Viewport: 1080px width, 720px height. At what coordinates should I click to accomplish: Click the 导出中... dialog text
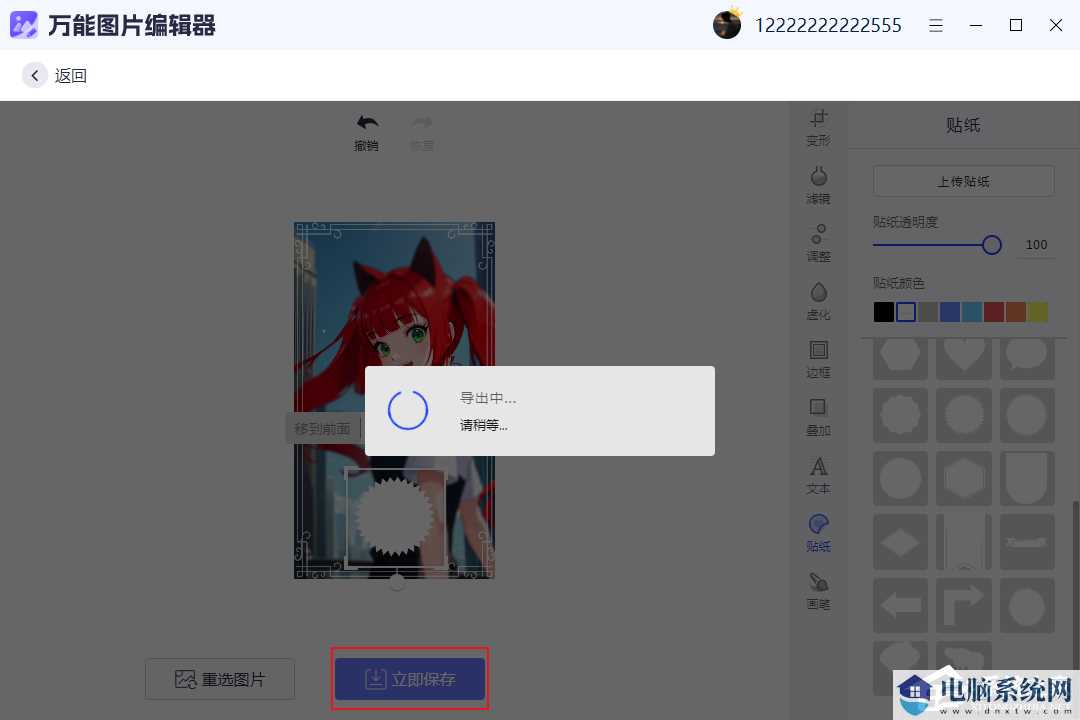pos(488,398)
